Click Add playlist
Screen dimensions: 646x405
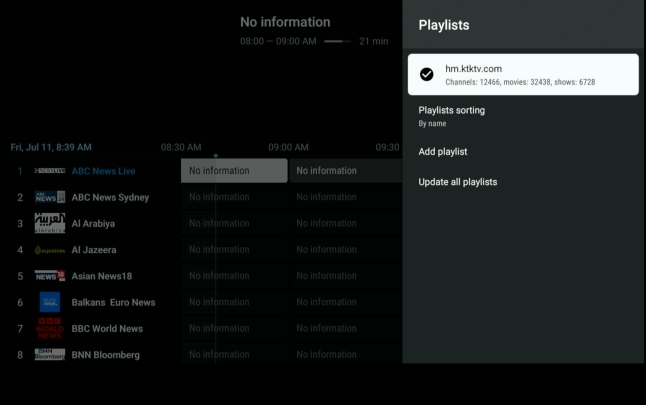pos(443,152)
